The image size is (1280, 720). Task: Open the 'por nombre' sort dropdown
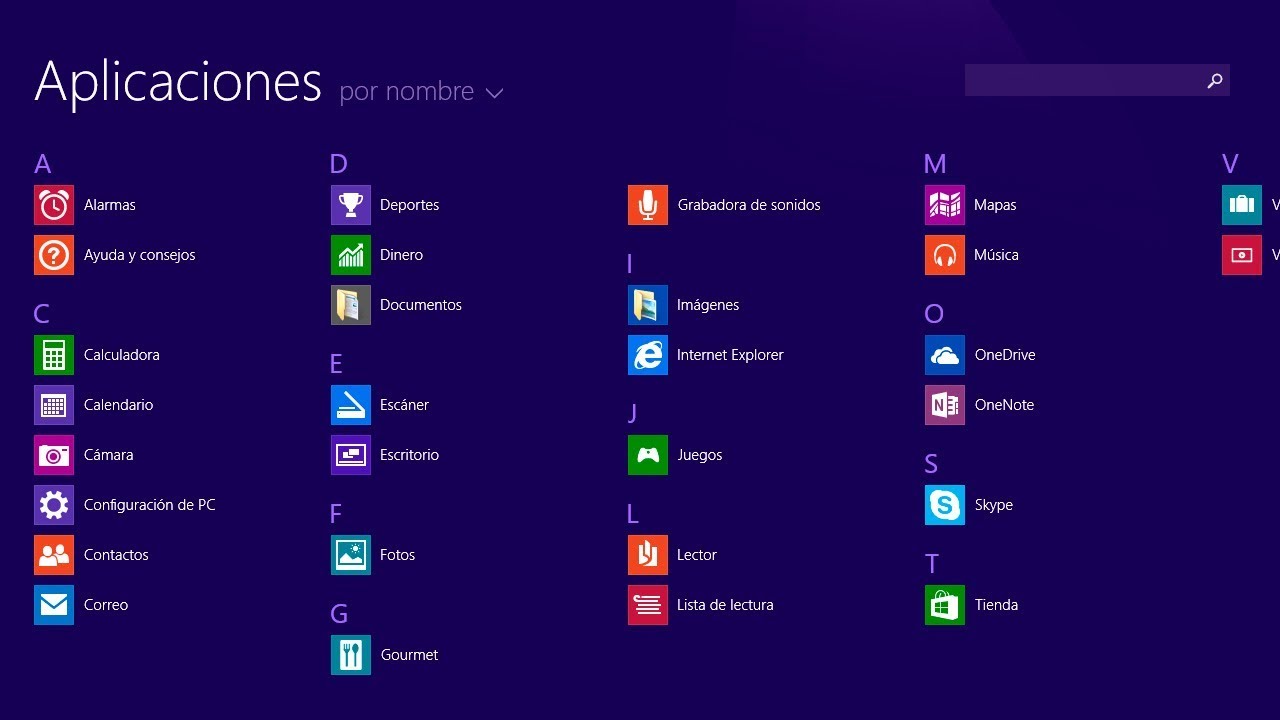tap(421, 91)
